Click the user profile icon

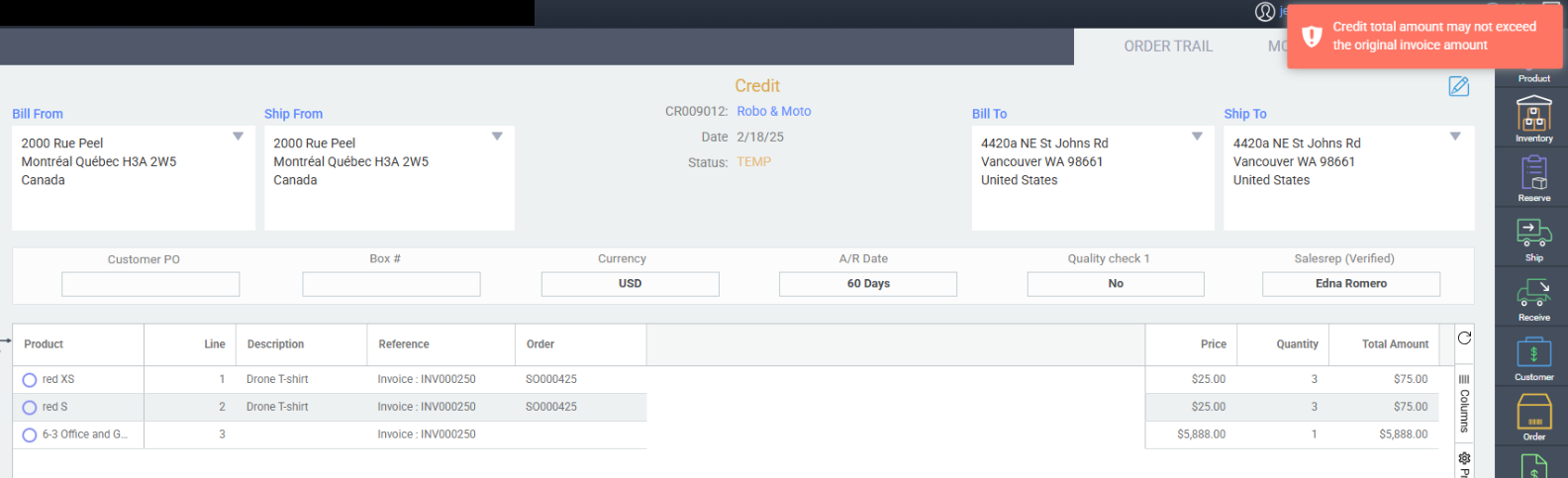(1265, 12)
